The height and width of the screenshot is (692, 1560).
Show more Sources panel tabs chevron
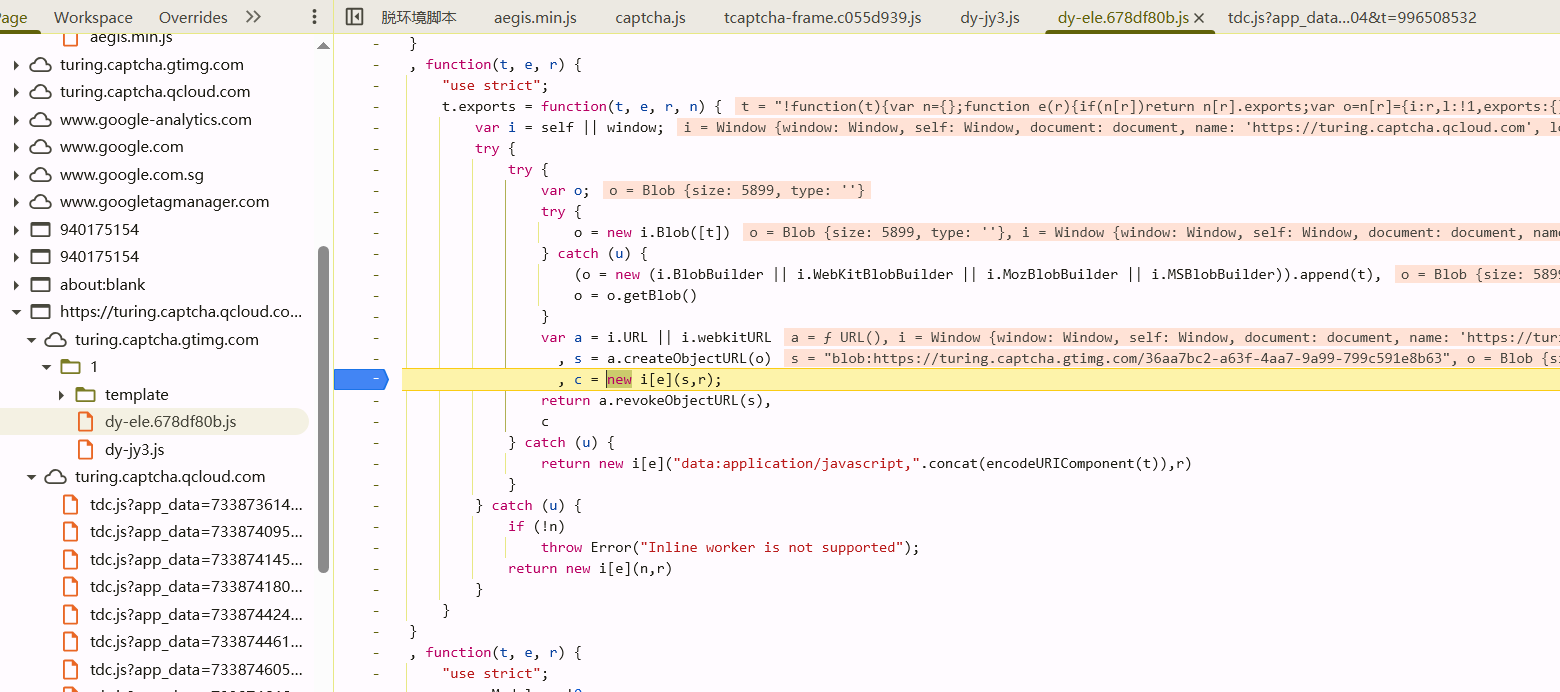253,17
